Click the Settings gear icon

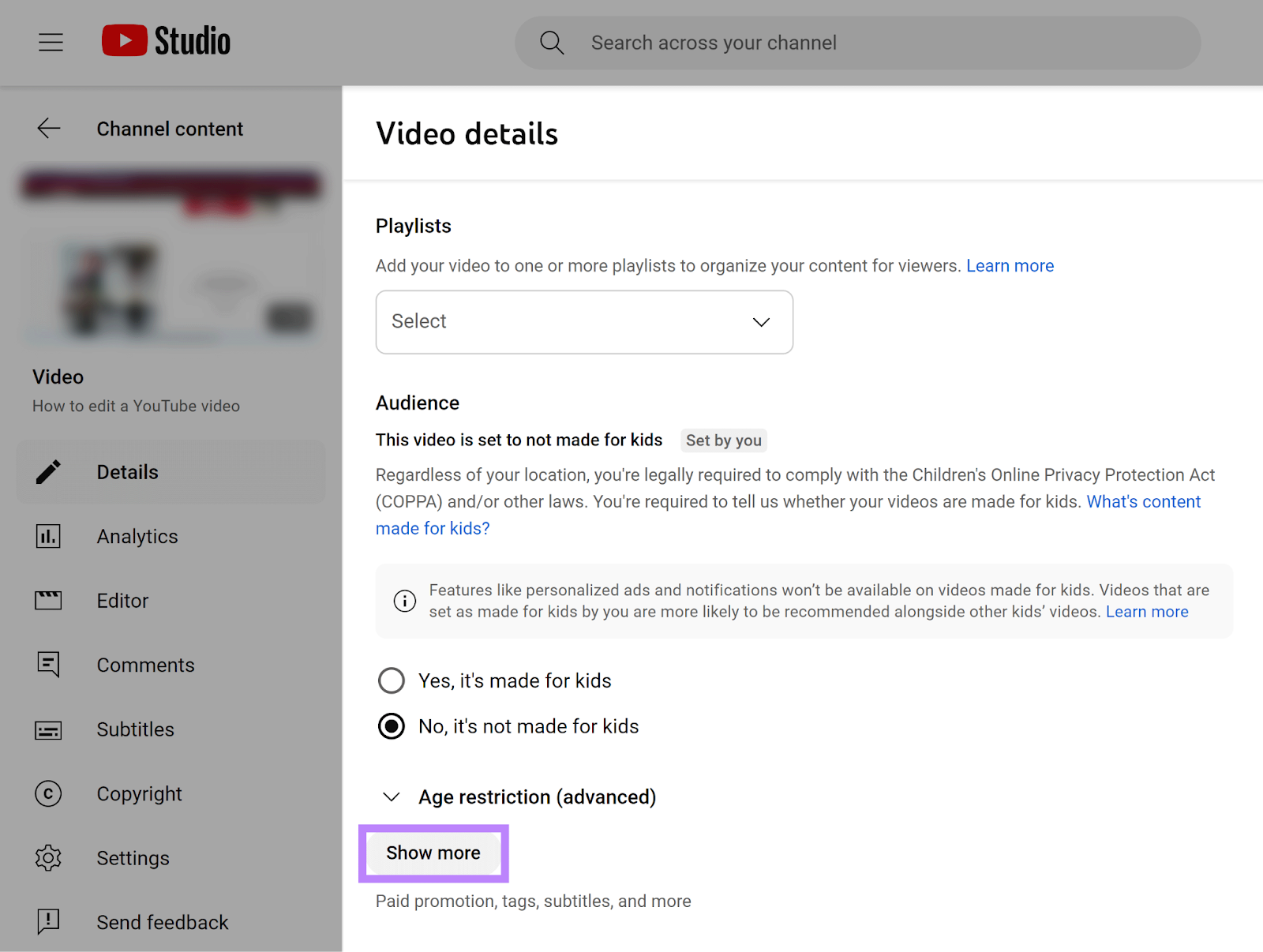47,858
